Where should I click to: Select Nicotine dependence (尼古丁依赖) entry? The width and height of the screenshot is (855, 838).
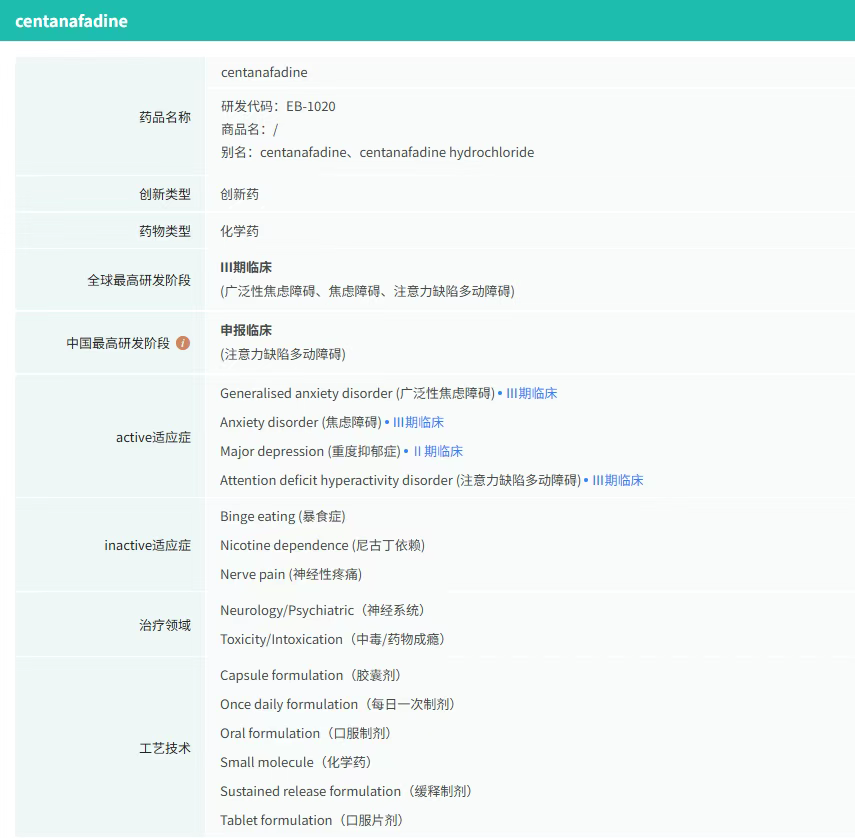(x=322, y=546)
